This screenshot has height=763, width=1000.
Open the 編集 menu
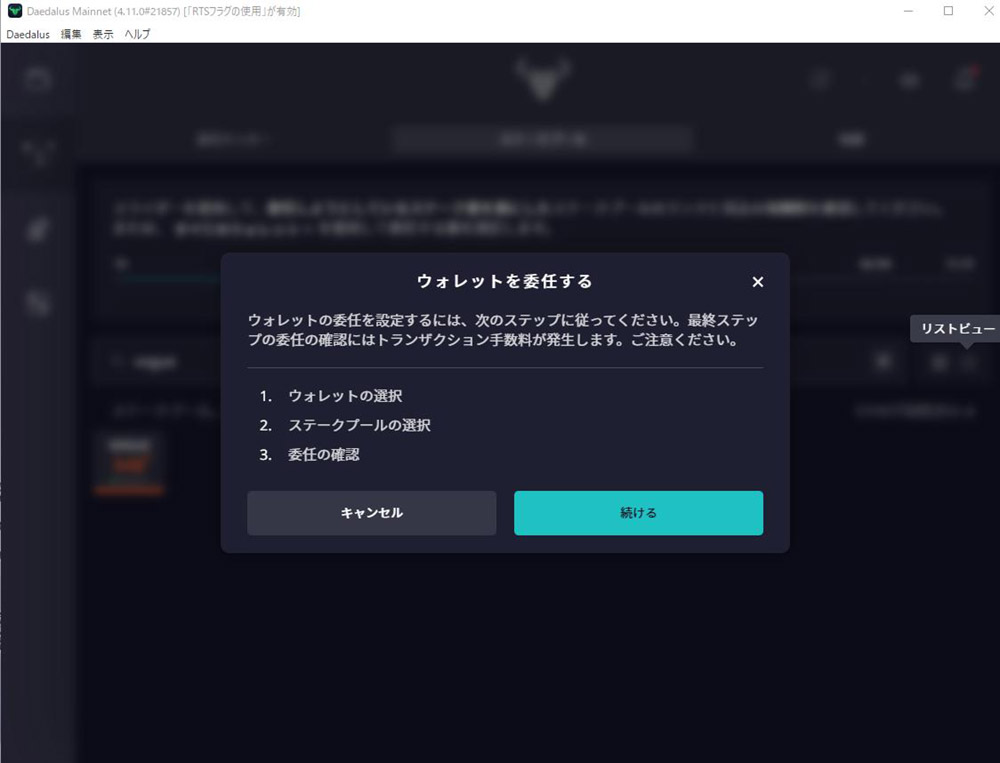72,34
